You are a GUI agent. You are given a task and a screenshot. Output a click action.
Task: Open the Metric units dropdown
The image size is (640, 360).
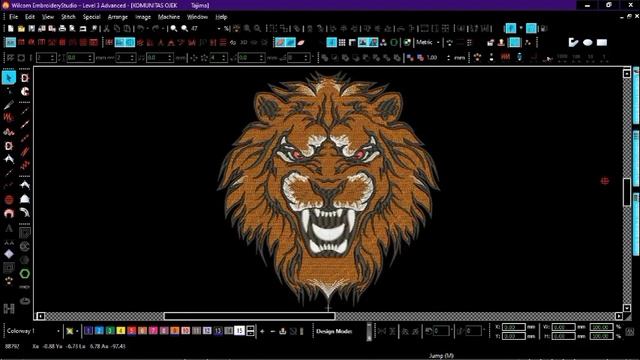(x=438, y=42)
